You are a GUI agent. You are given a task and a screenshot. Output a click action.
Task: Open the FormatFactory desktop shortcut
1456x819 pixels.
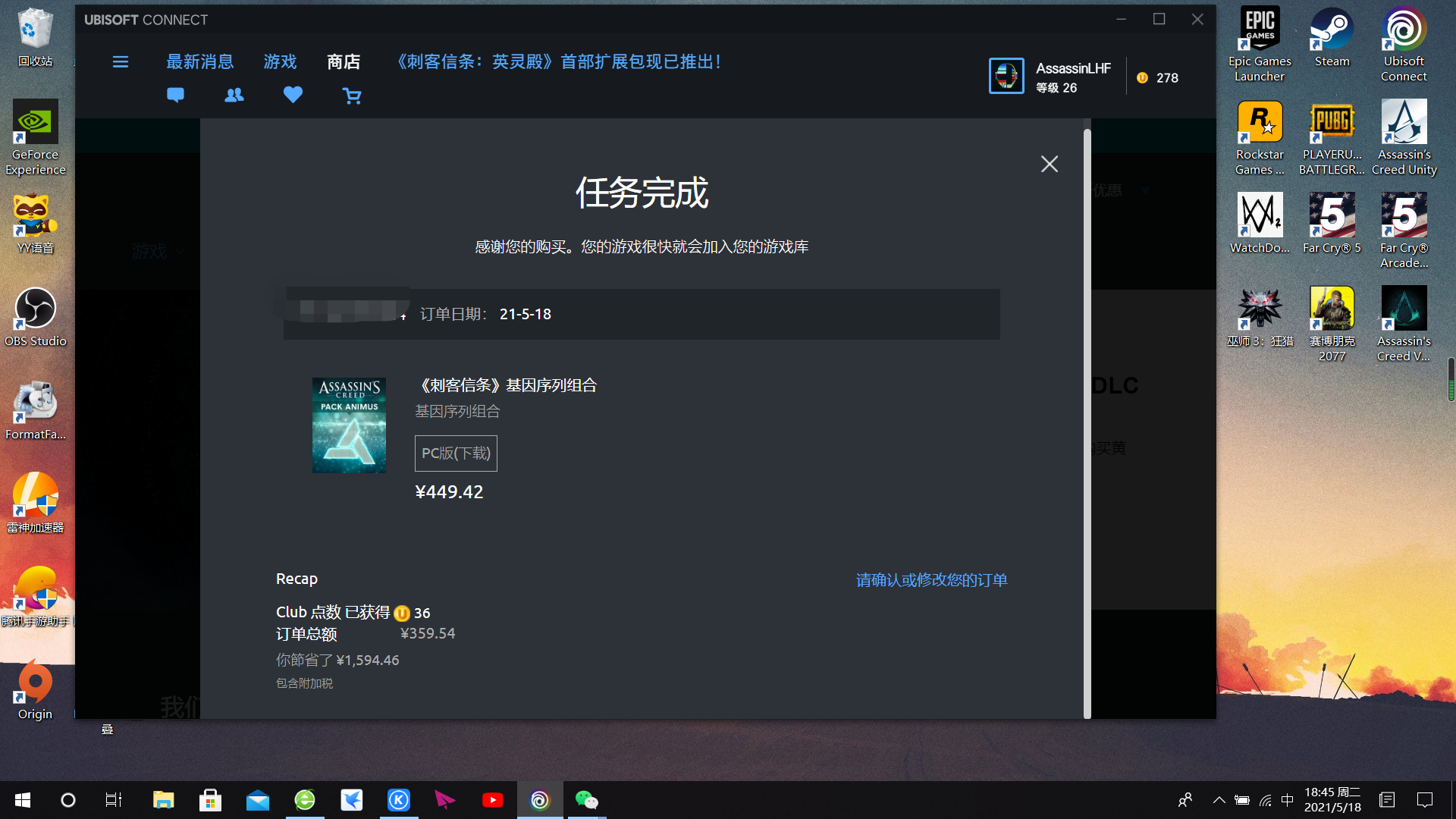pos(35,411)
